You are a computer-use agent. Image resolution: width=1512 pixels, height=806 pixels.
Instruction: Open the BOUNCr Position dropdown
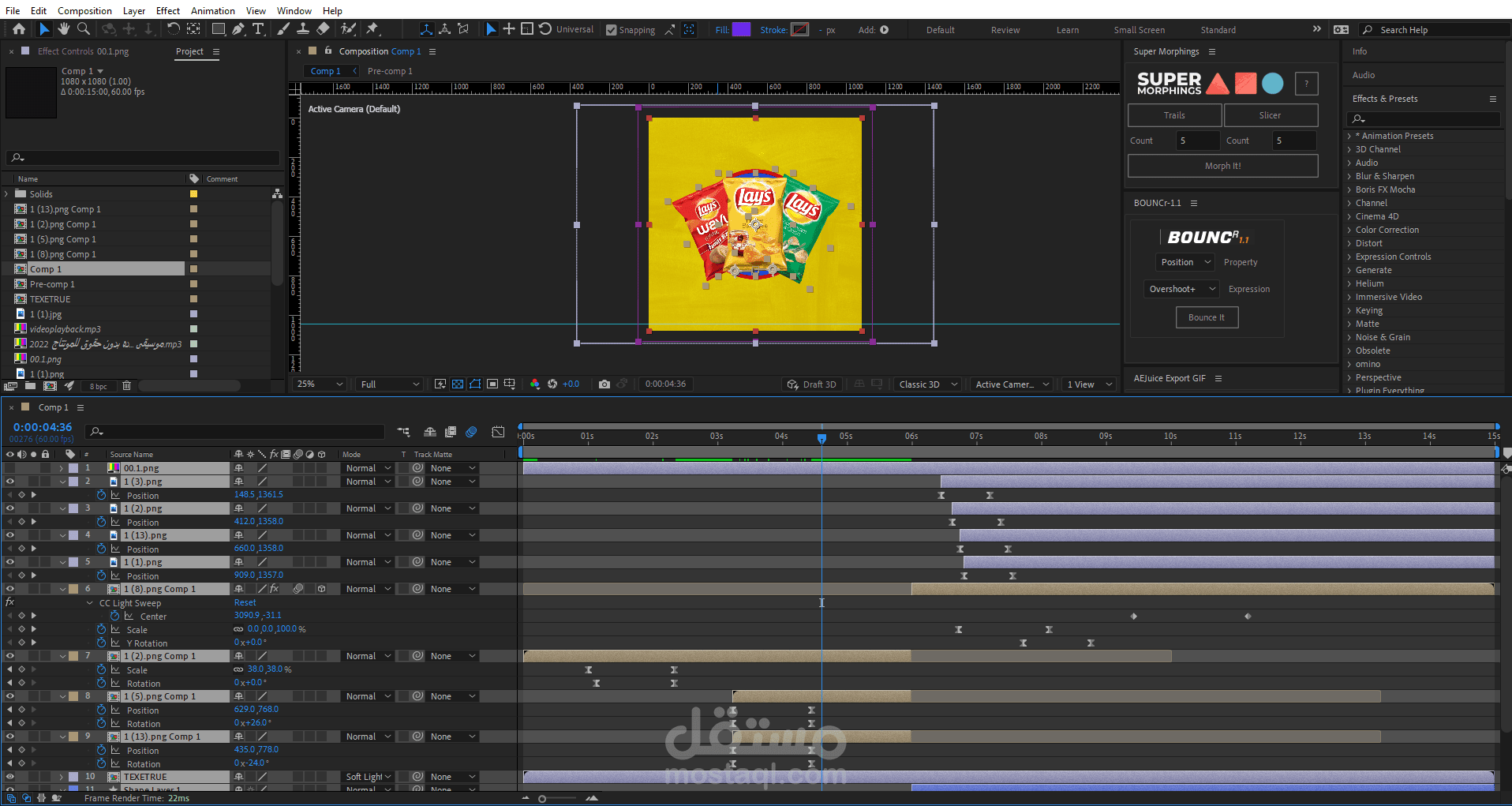coord(1185,262)
